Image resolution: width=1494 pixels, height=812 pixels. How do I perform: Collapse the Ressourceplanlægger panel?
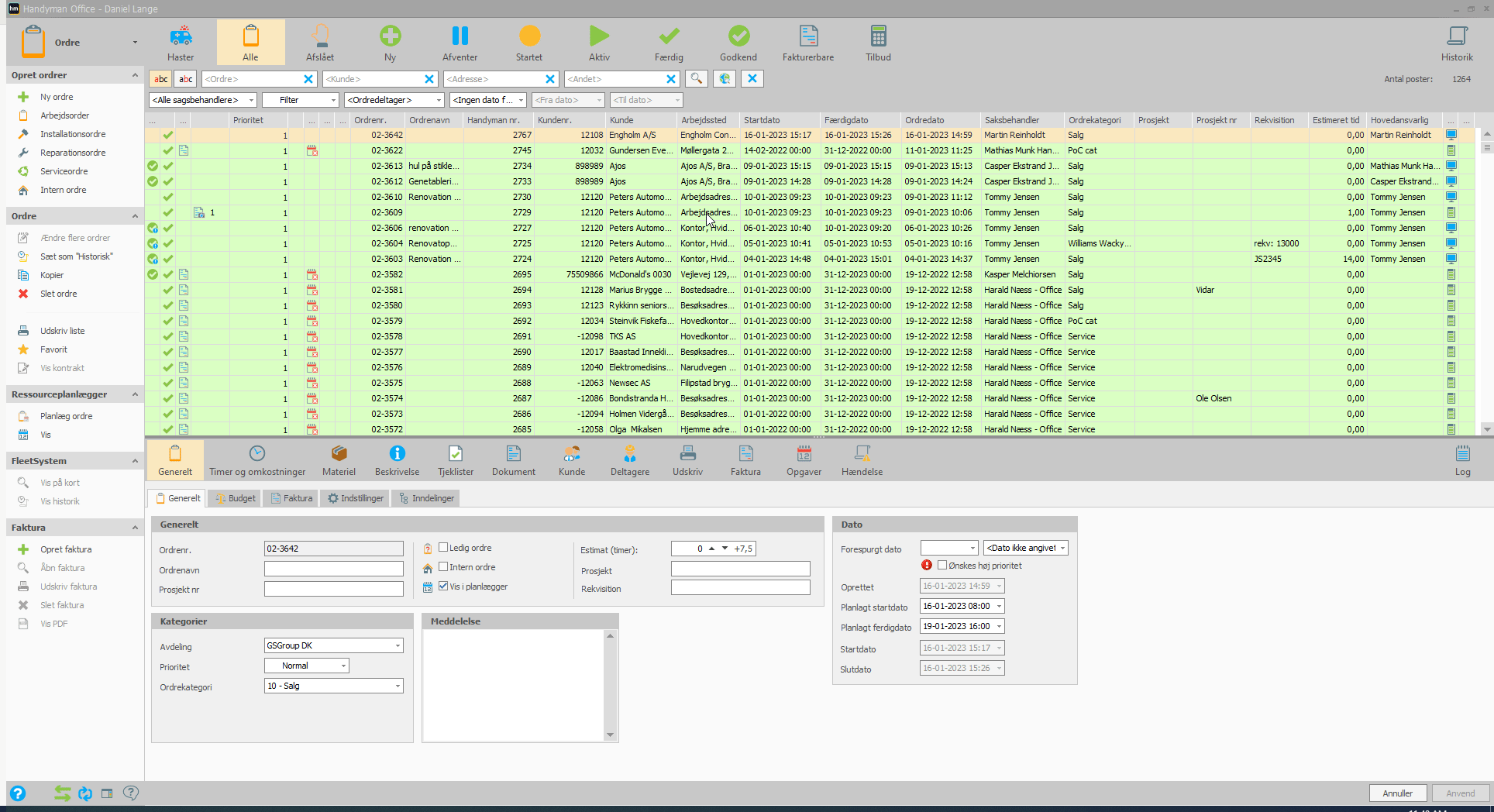tap(135, 394)
